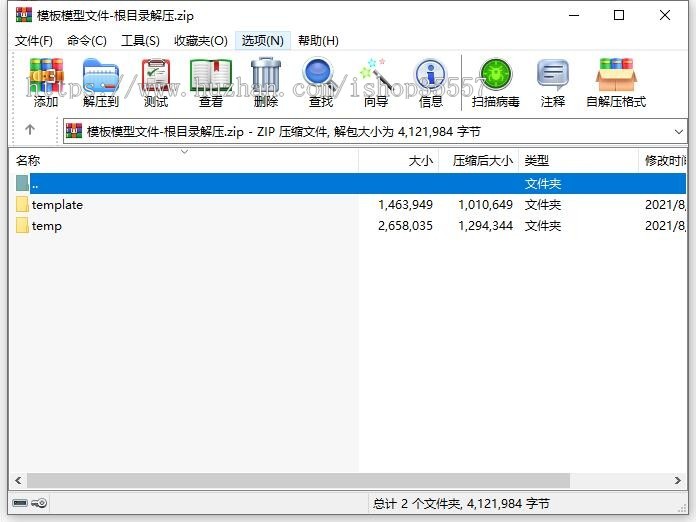Sort by 修改时间 column header
This screenshot has height=522, width=696.
pos(663,161)
